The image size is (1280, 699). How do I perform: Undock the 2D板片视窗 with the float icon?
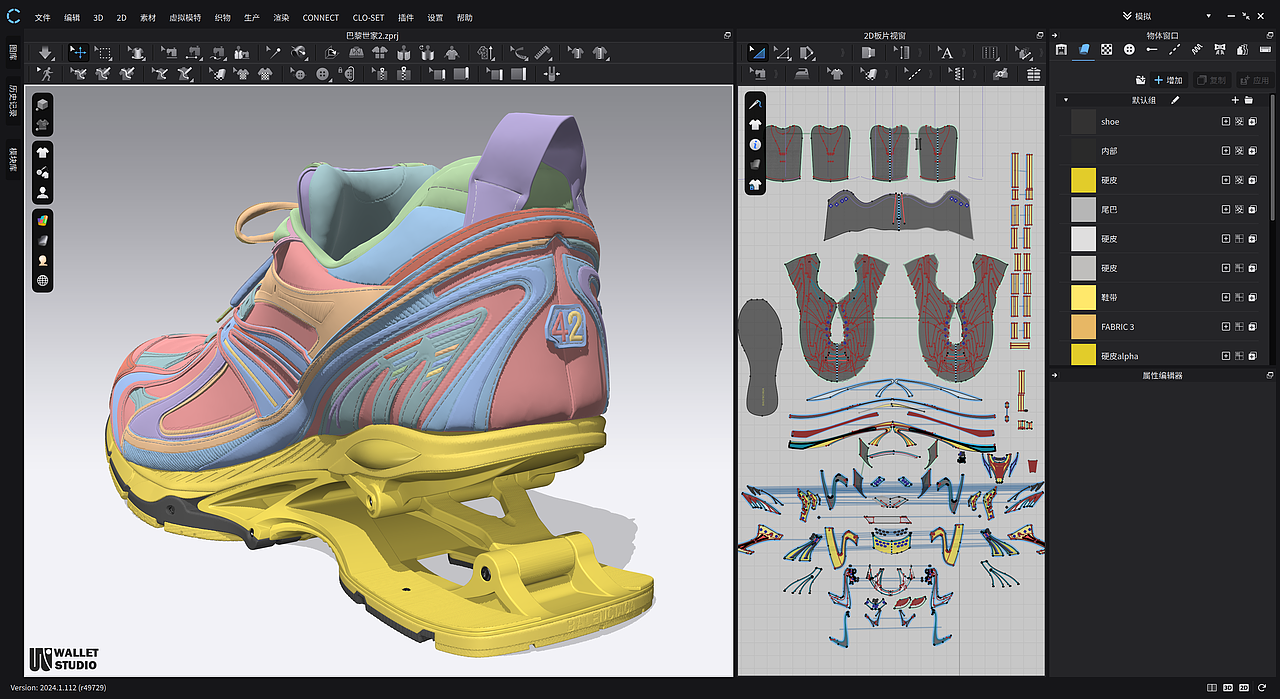point(1040,35)
